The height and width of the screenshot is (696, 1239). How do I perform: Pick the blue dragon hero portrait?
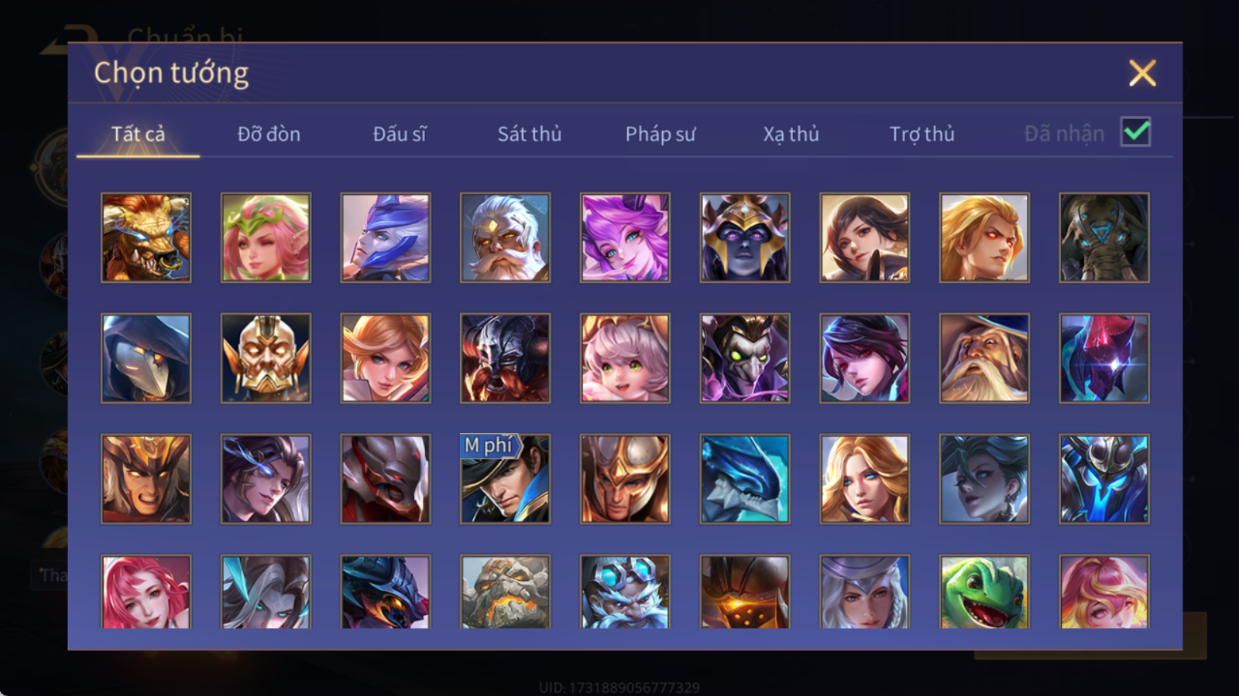click(x=745, y=478)
